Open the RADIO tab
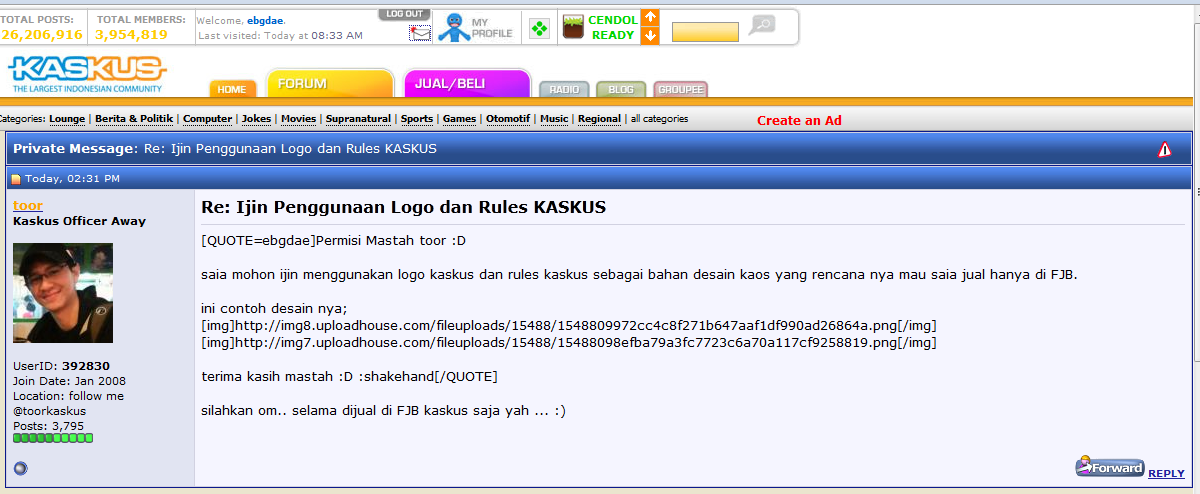The width and height of the screenshot is (1200, 494). click(x=565, y=89)
